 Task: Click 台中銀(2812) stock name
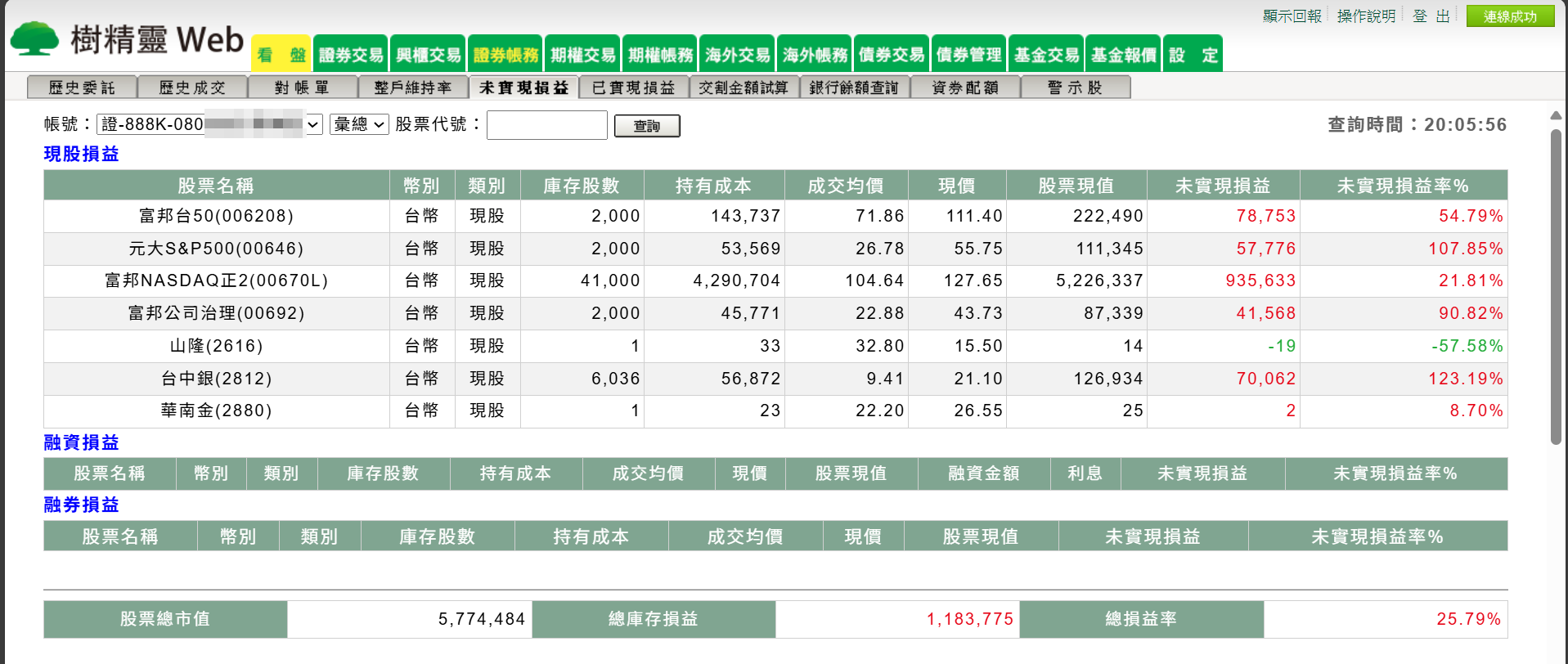pos(216,379)
